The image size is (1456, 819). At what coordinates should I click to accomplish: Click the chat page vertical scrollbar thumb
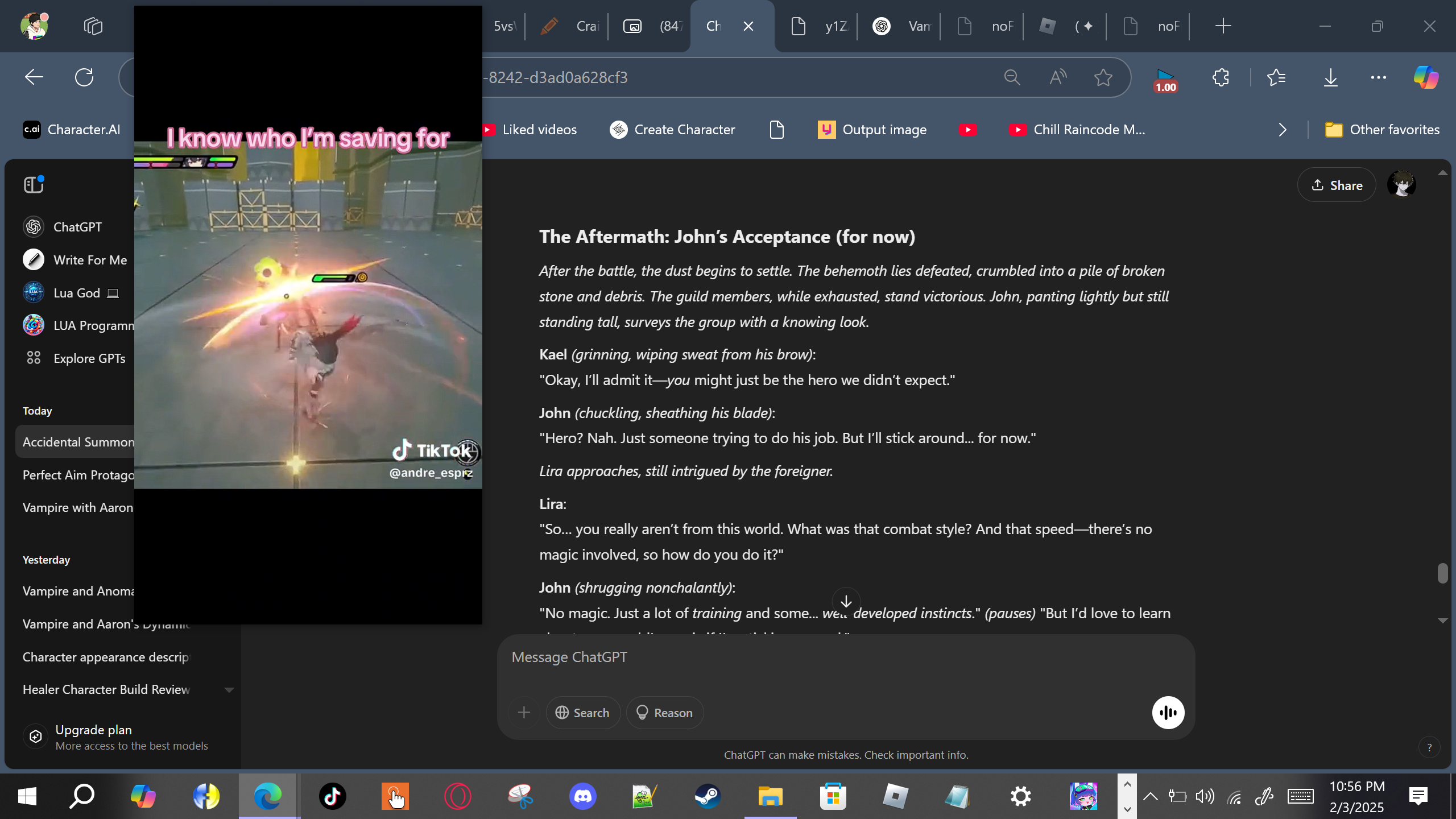coord(1442,573)
